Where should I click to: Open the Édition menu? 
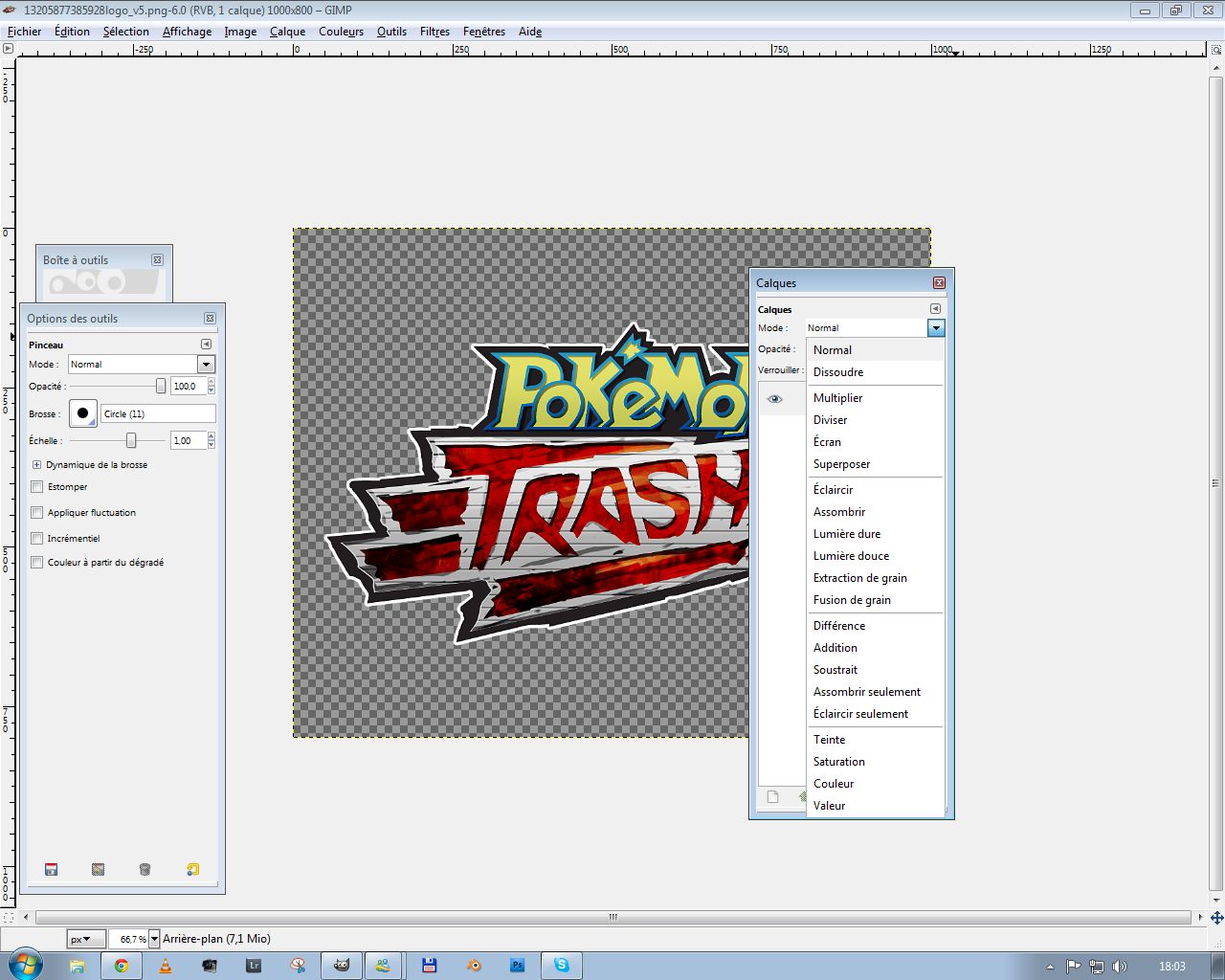point(72,32)
